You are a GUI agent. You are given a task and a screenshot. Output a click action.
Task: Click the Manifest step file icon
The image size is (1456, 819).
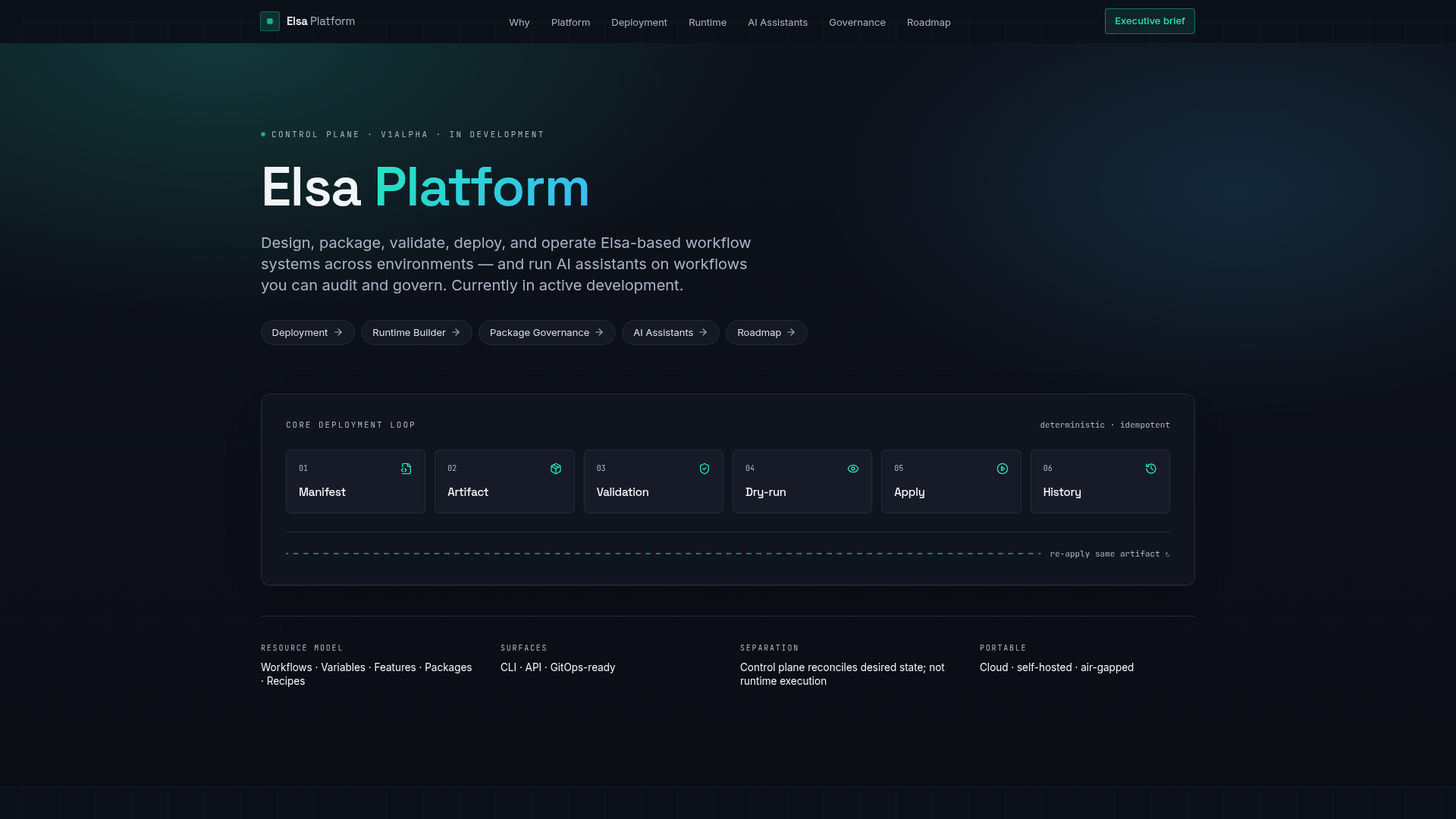point(406,469)
